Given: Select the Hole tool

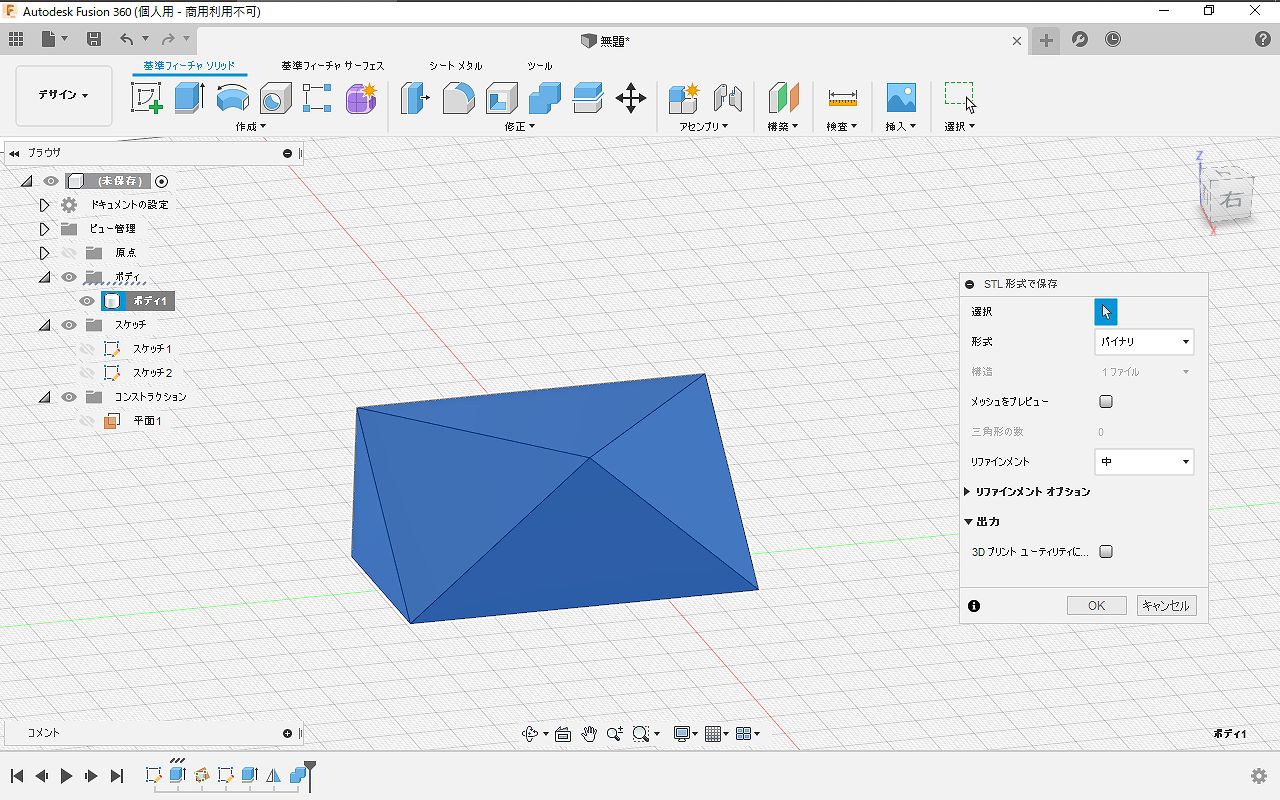Looking at the screenshot, I should coord(275,98).
